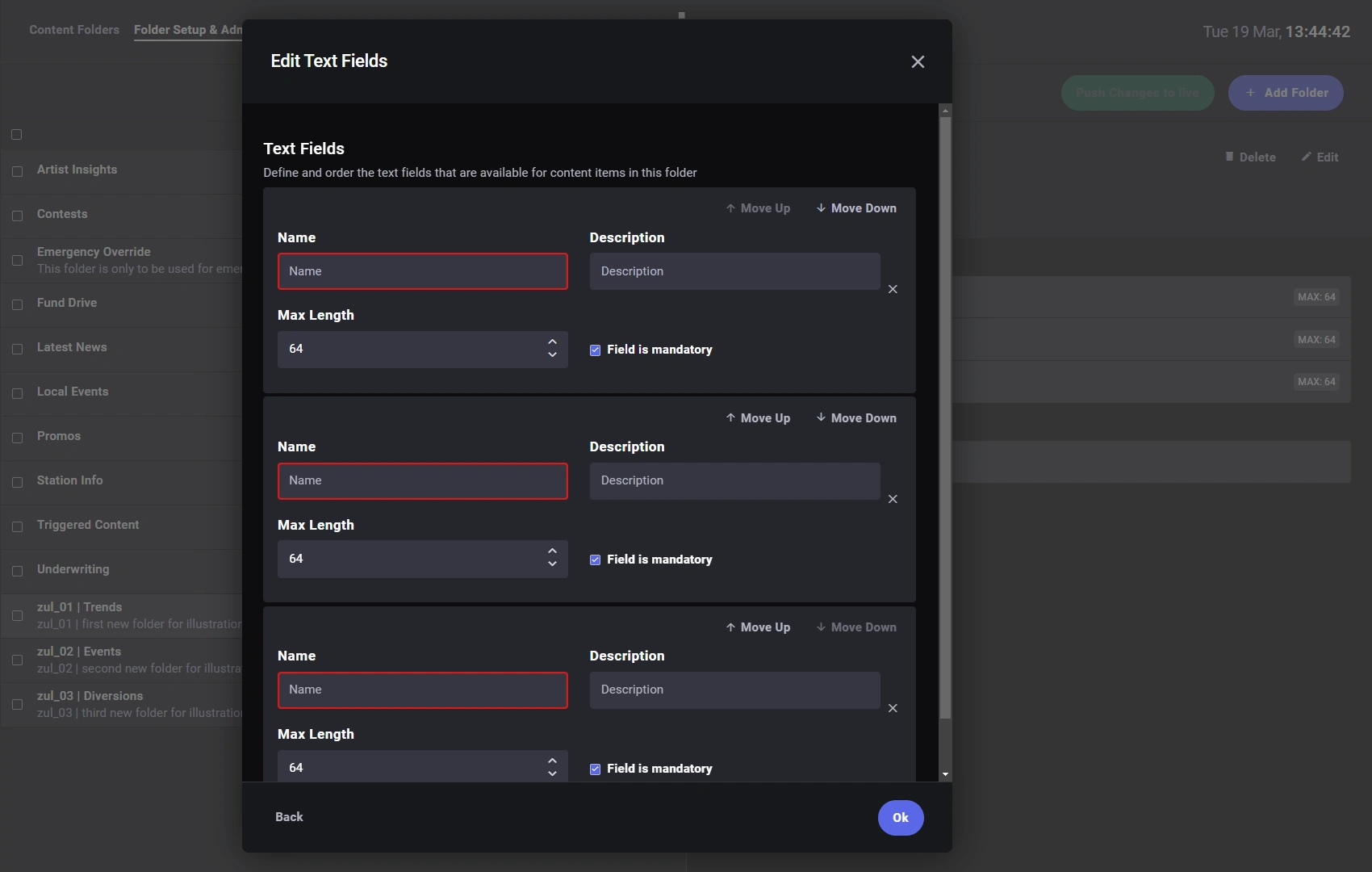Check the Underwriting folder checkbox

click(x=17, y=571)
